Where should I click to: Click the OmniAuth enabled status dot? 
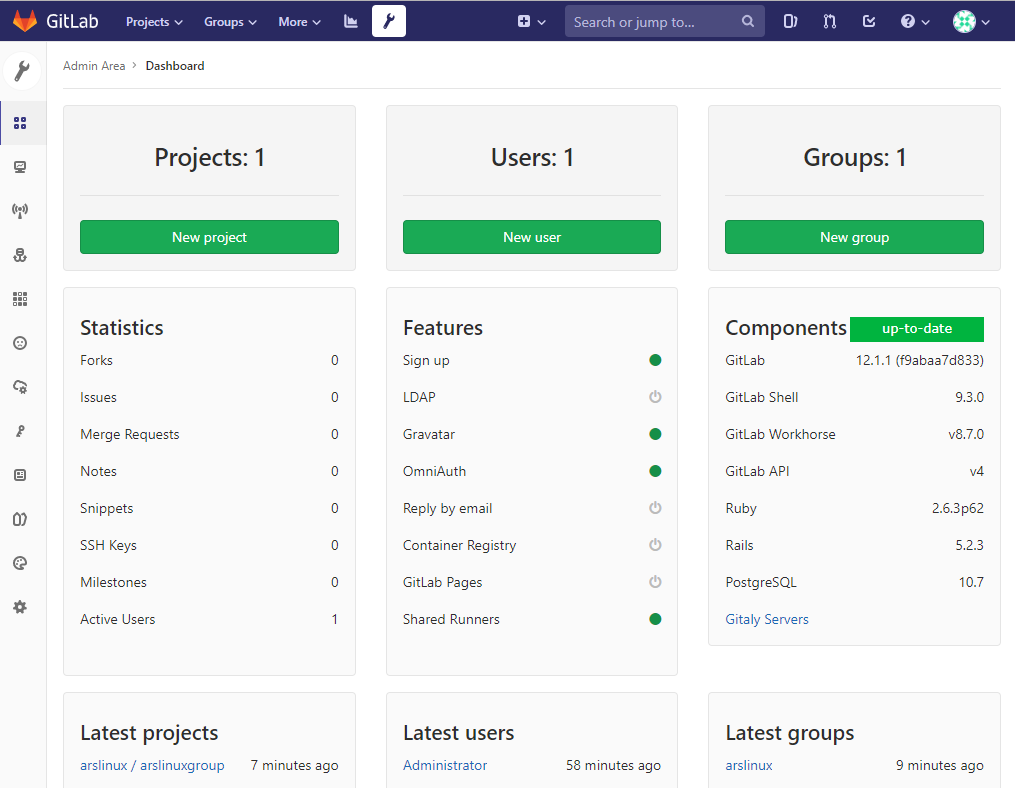click(655, 471)
